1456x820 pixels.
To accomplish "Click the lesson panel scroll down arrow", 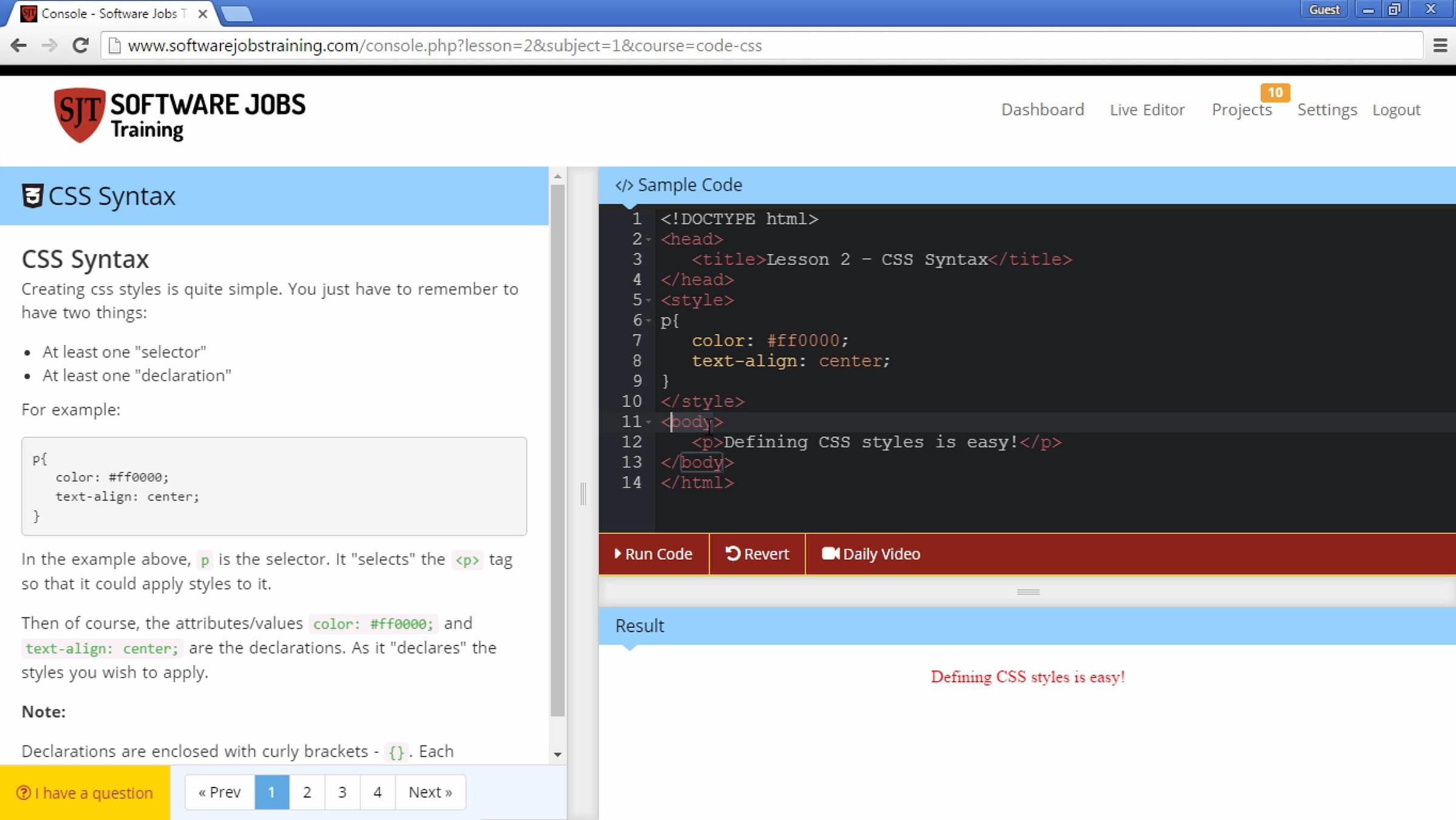I will pyautogui.click(x=558, y=754).
